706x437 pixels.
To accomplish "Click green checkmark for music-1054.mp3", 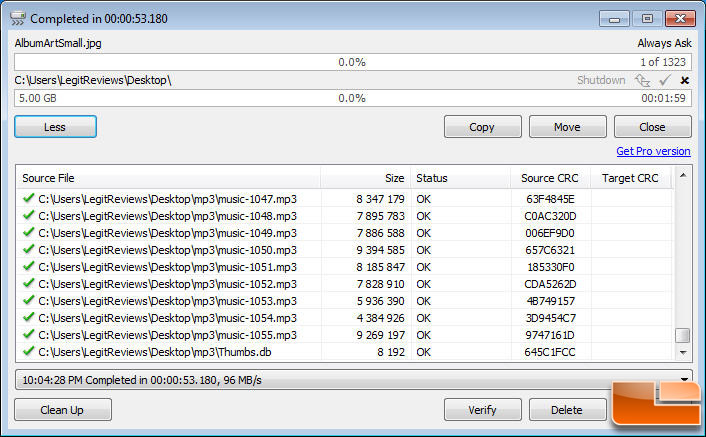I will click(x=29, y=317).
